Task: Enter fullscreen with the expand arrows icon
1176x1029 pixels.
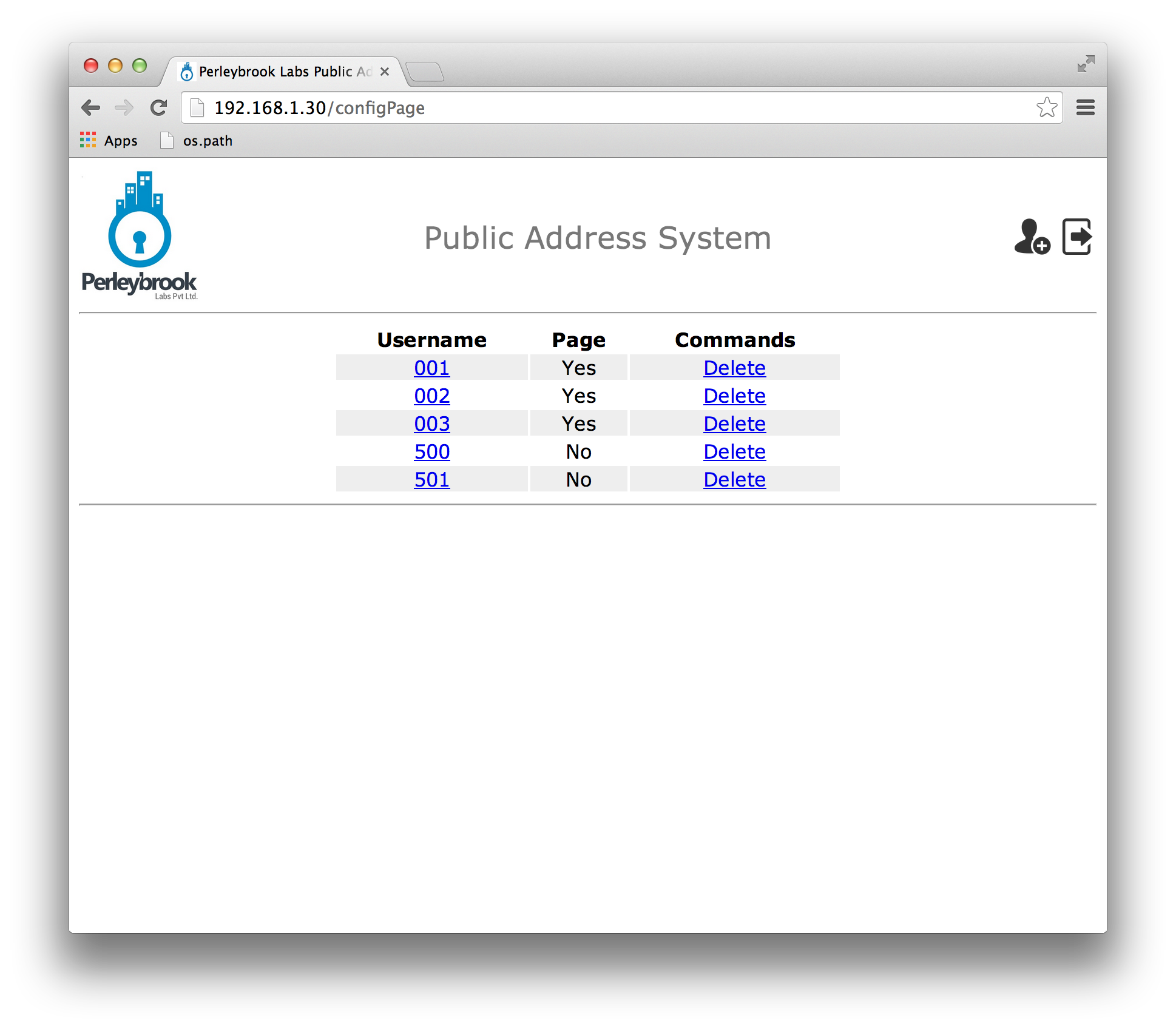Action: click(x=1086, y=64)
